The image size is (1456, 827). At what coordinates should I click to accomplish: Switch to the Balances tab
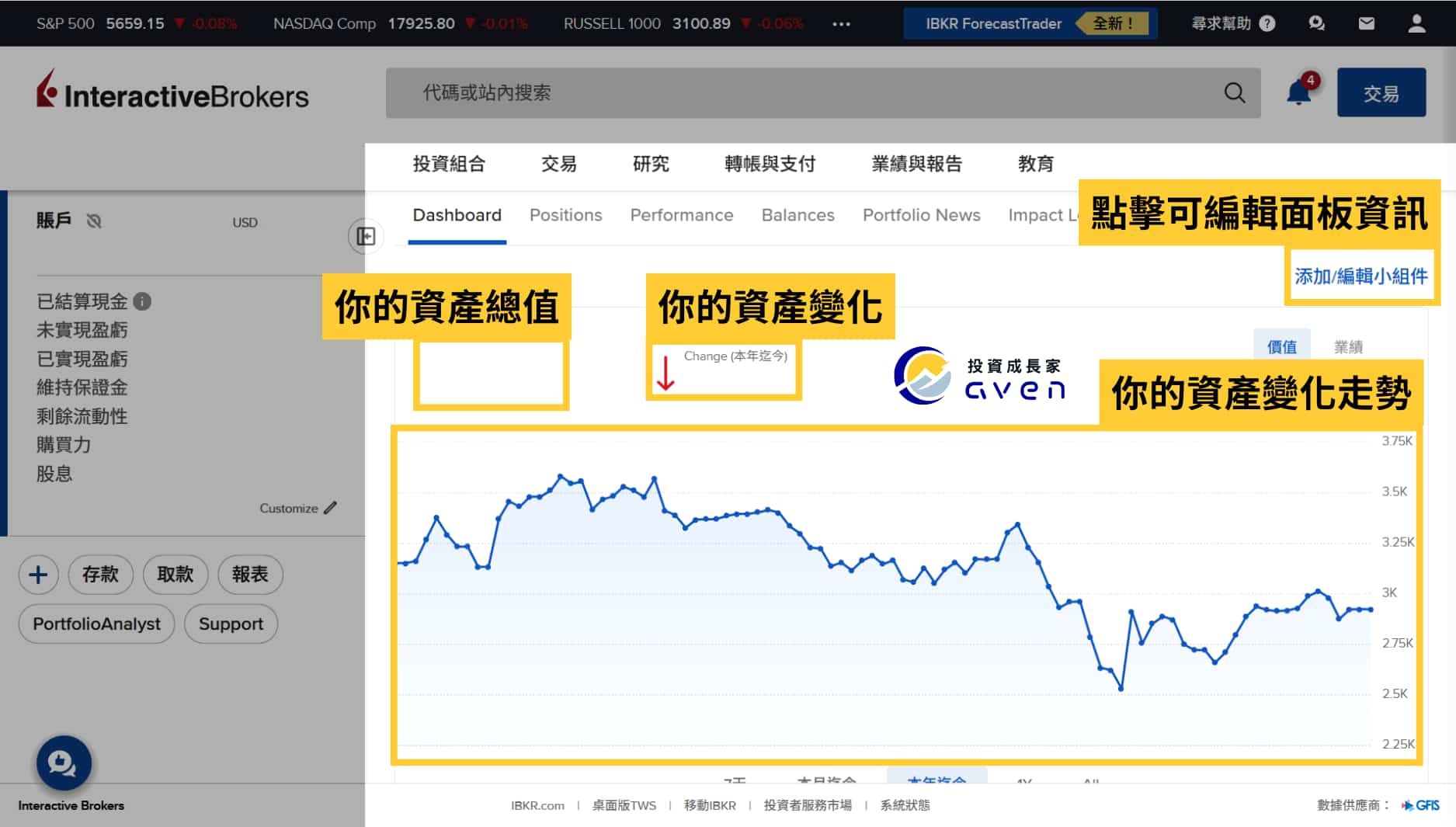797,215
